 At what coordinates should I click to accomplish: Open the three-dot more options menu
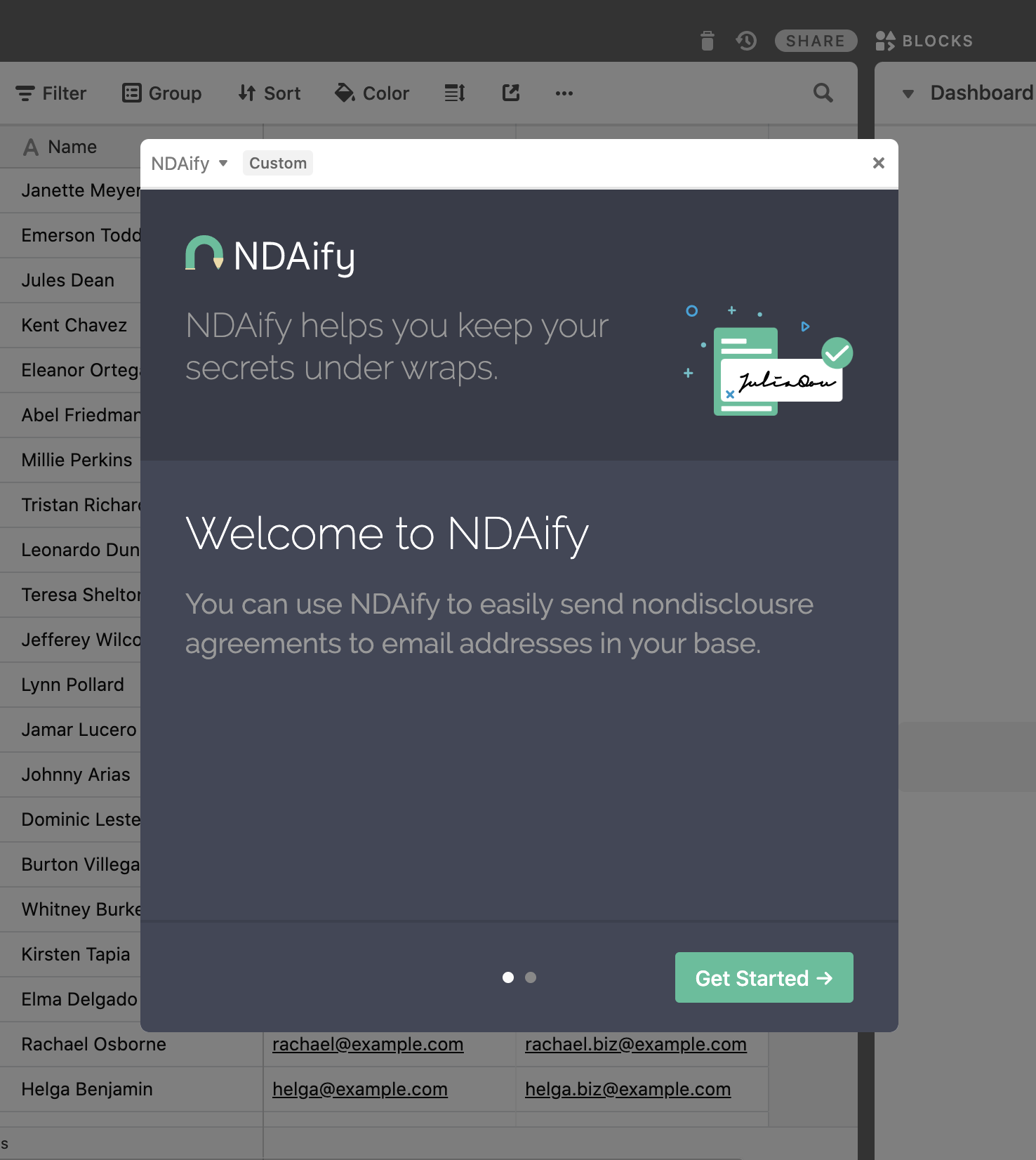[564, 93]
